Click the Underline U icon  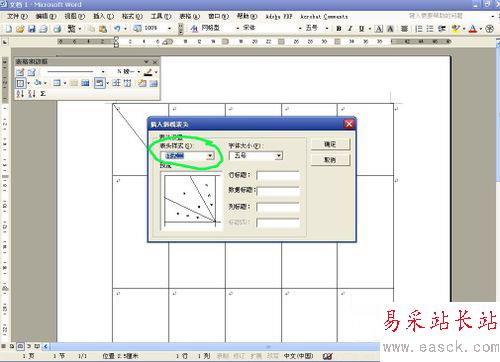[x=361, y=29]
